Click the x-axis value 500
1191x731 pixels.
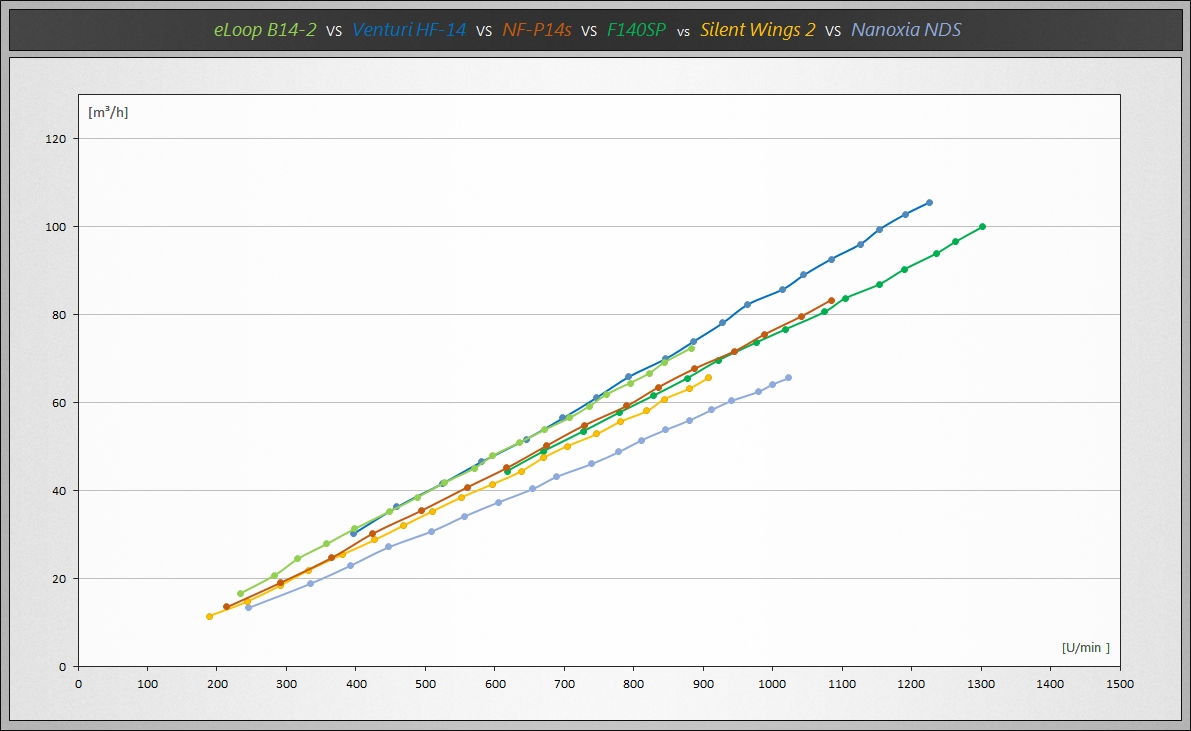click(425, 684)
